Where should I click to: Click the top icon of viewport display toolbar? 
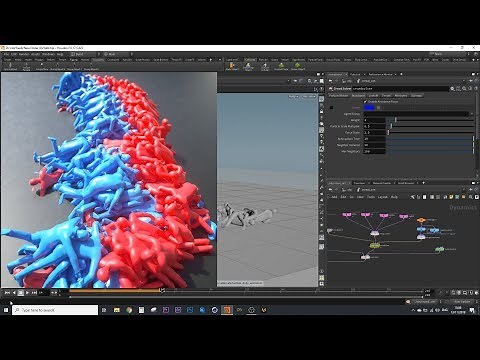[x=321, y=99]
